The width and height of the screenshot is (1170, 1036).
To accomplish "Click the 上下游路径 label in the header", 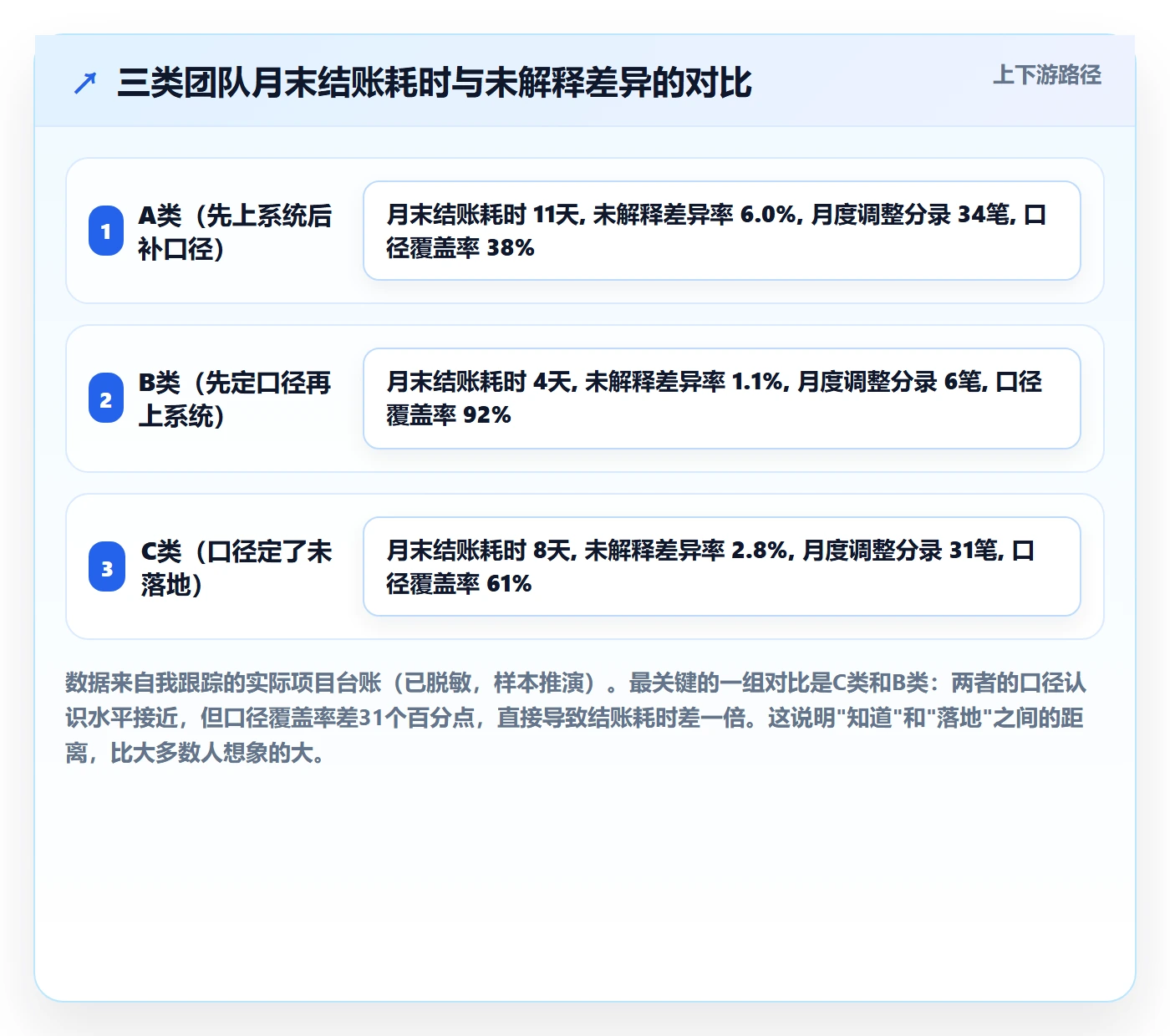I will 1047,75.
